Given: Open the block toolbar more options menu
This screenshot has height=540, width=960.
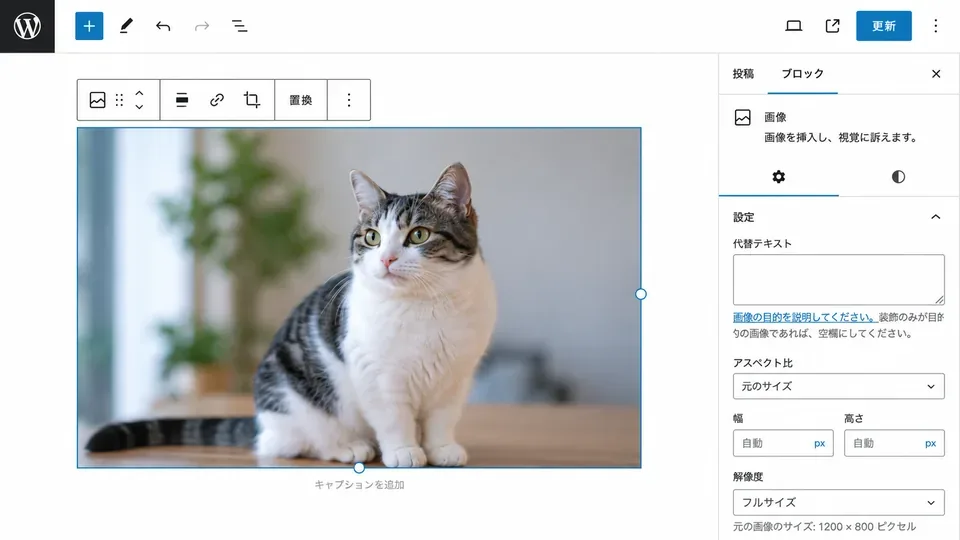Looking at the screenshot, I should pos(349,100).
